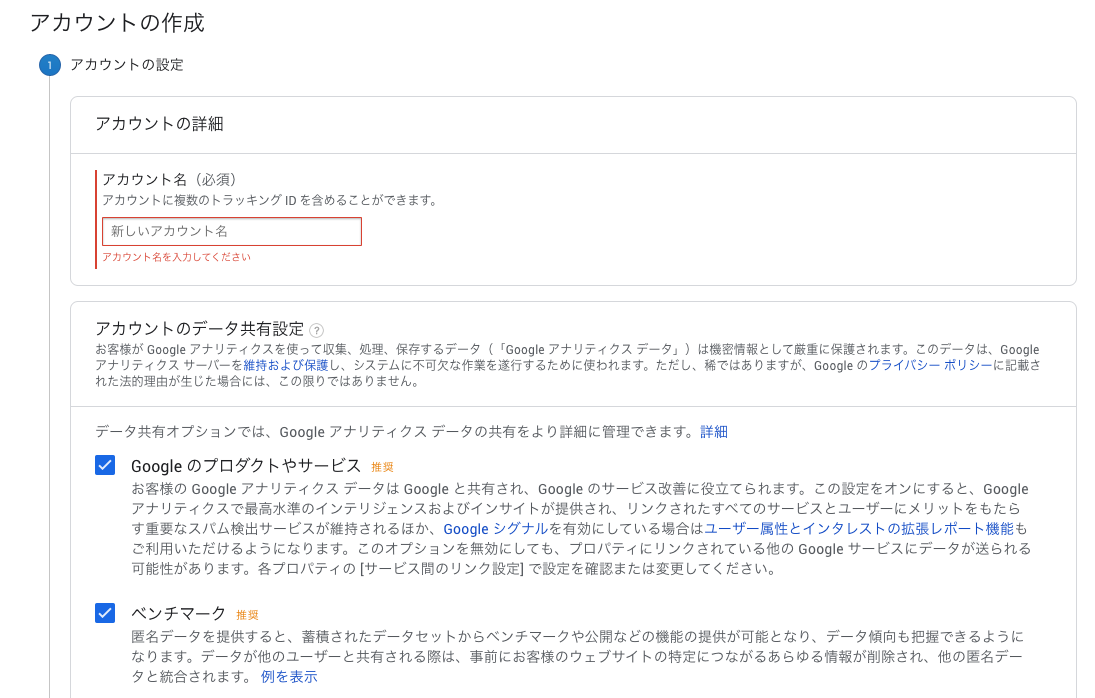Follow the Google シグナル link
The image size is (1095, 698).
pos(495,528)
